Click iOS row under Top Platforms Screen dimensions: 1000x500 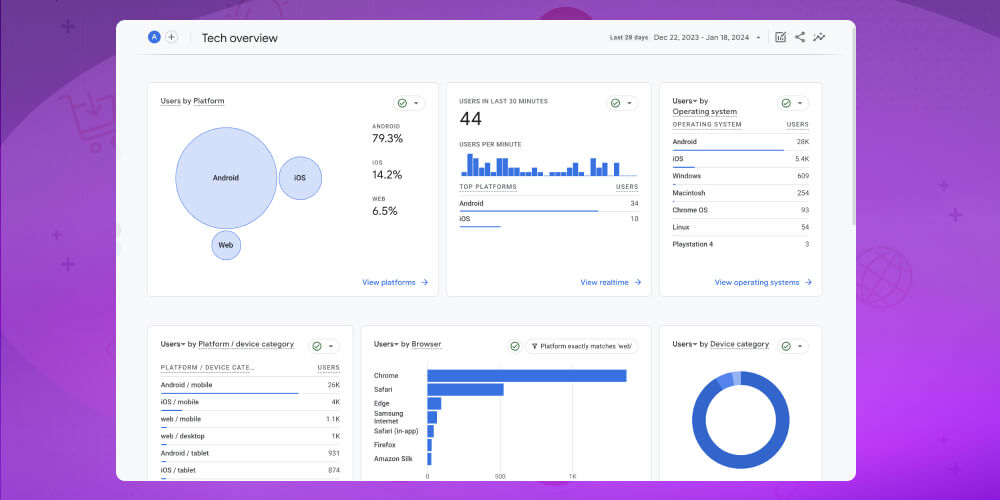click(548, 219)
